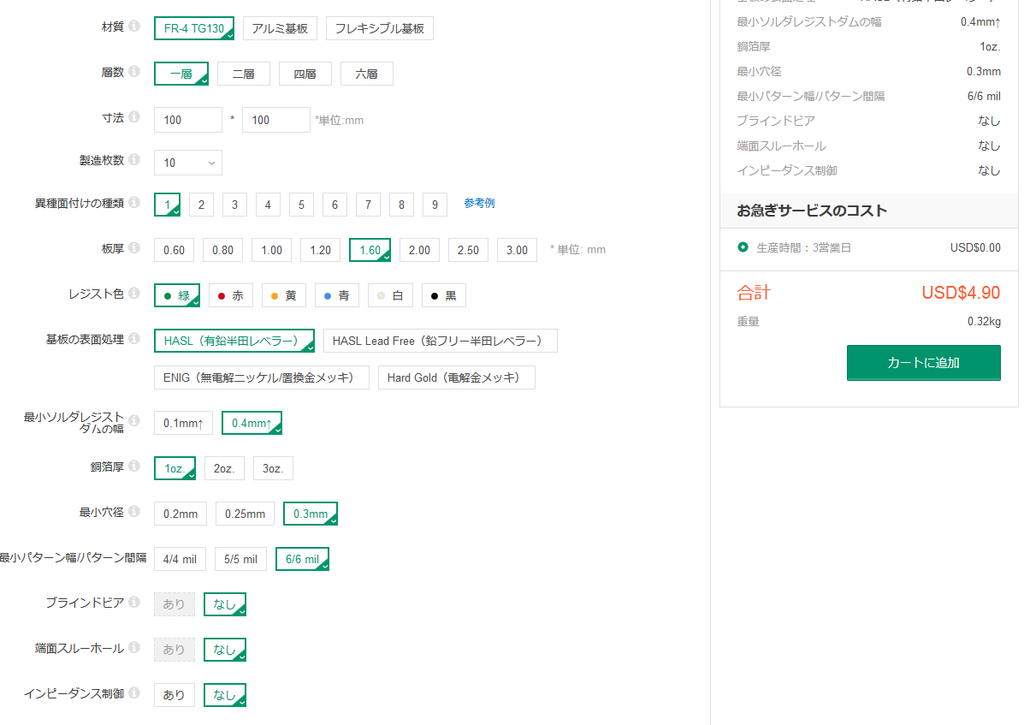The image size is (1024, 725).
Task: Click the info icon beside レジスト色
Action: click(137, 294)
